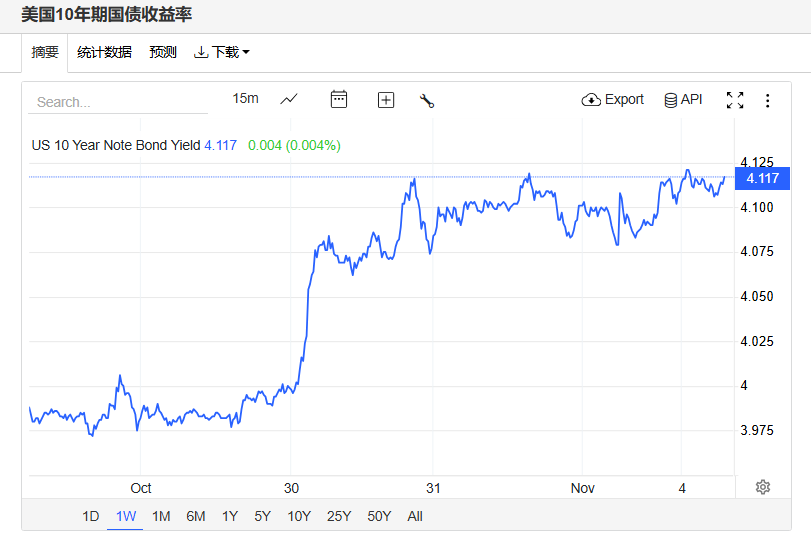Expand the 下载 download dropdown
811x546 pixels.
[221, 52]
